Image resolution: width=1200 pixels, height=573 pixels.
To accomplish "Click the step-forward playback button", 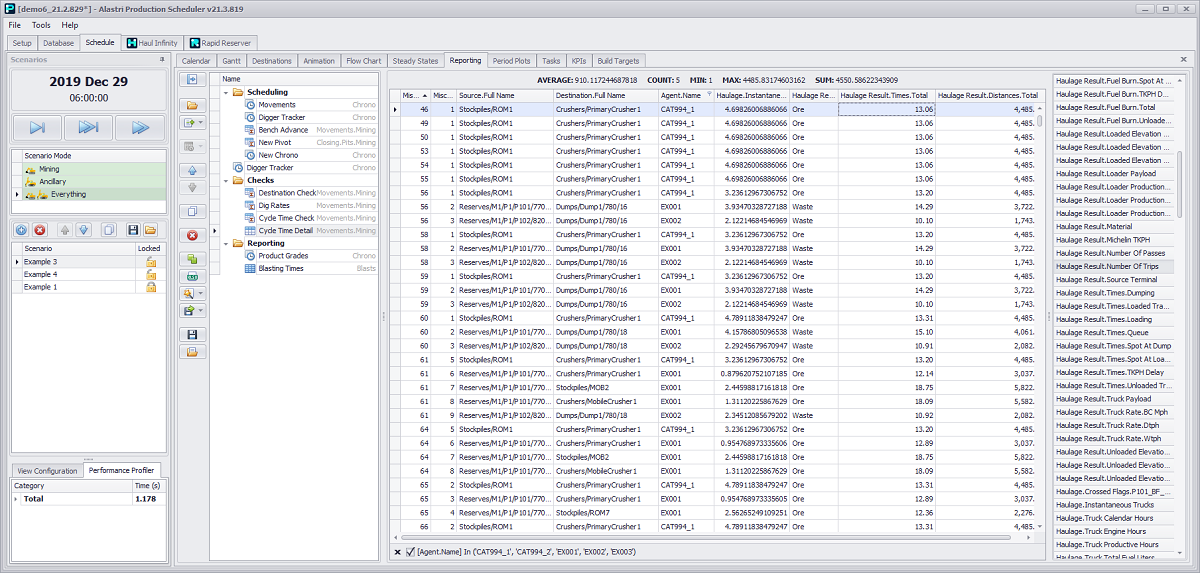I will [37, 127].
